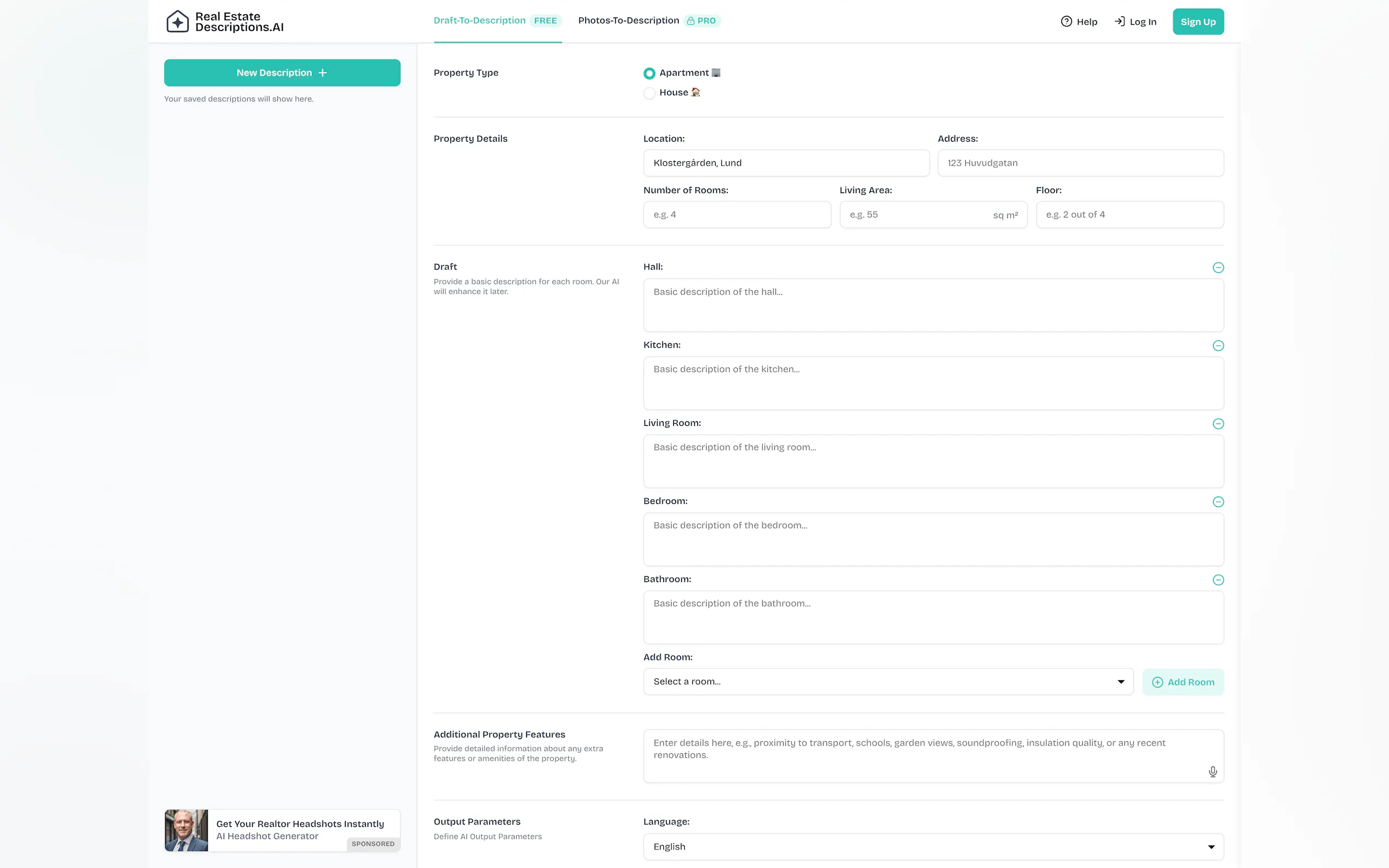Remove the Living Room section
This screenshot has width=1389, height=868.
1217,424
